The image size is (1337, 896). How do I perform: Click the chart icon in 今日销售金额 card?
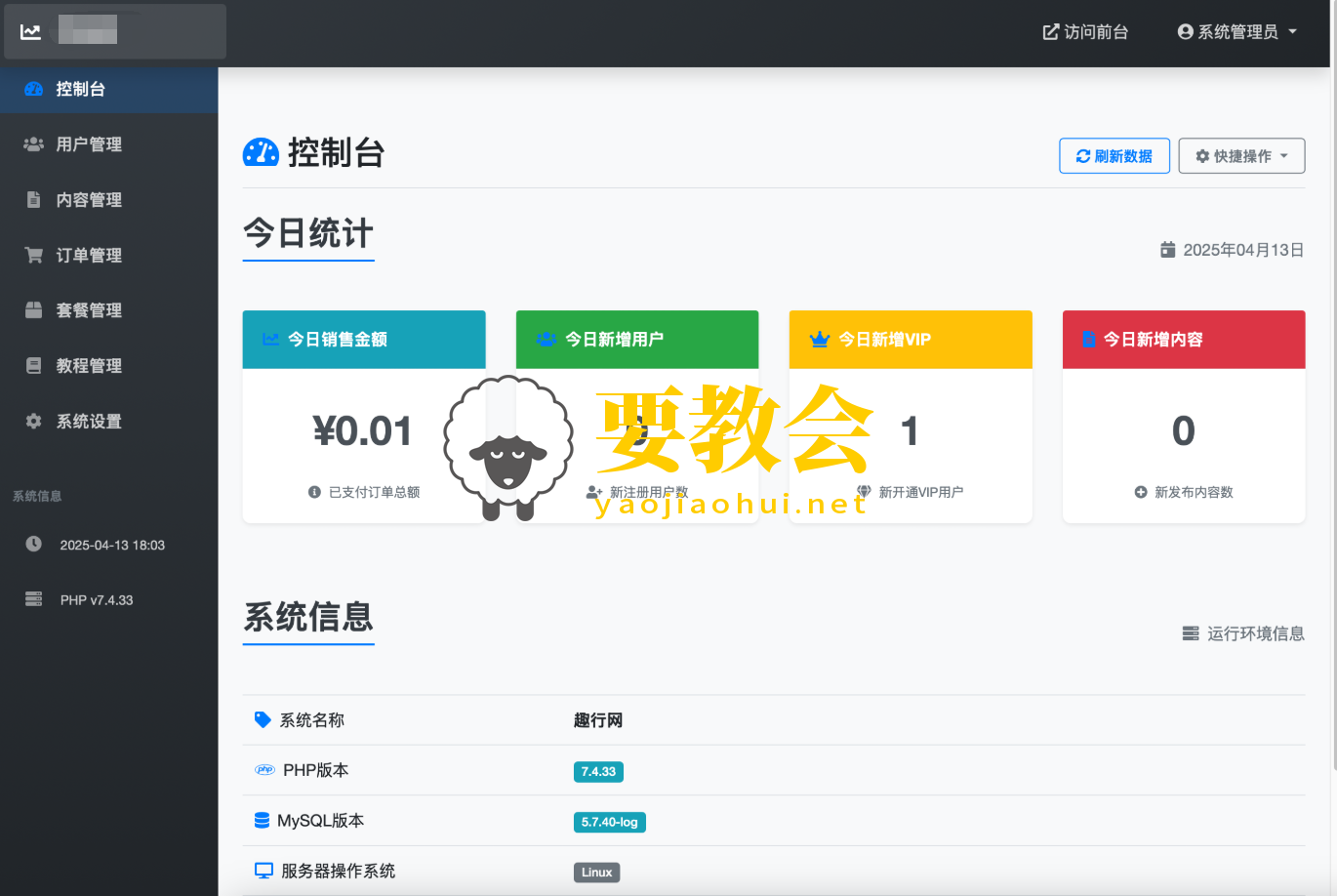pyautogui.click(x=270, y=340)
